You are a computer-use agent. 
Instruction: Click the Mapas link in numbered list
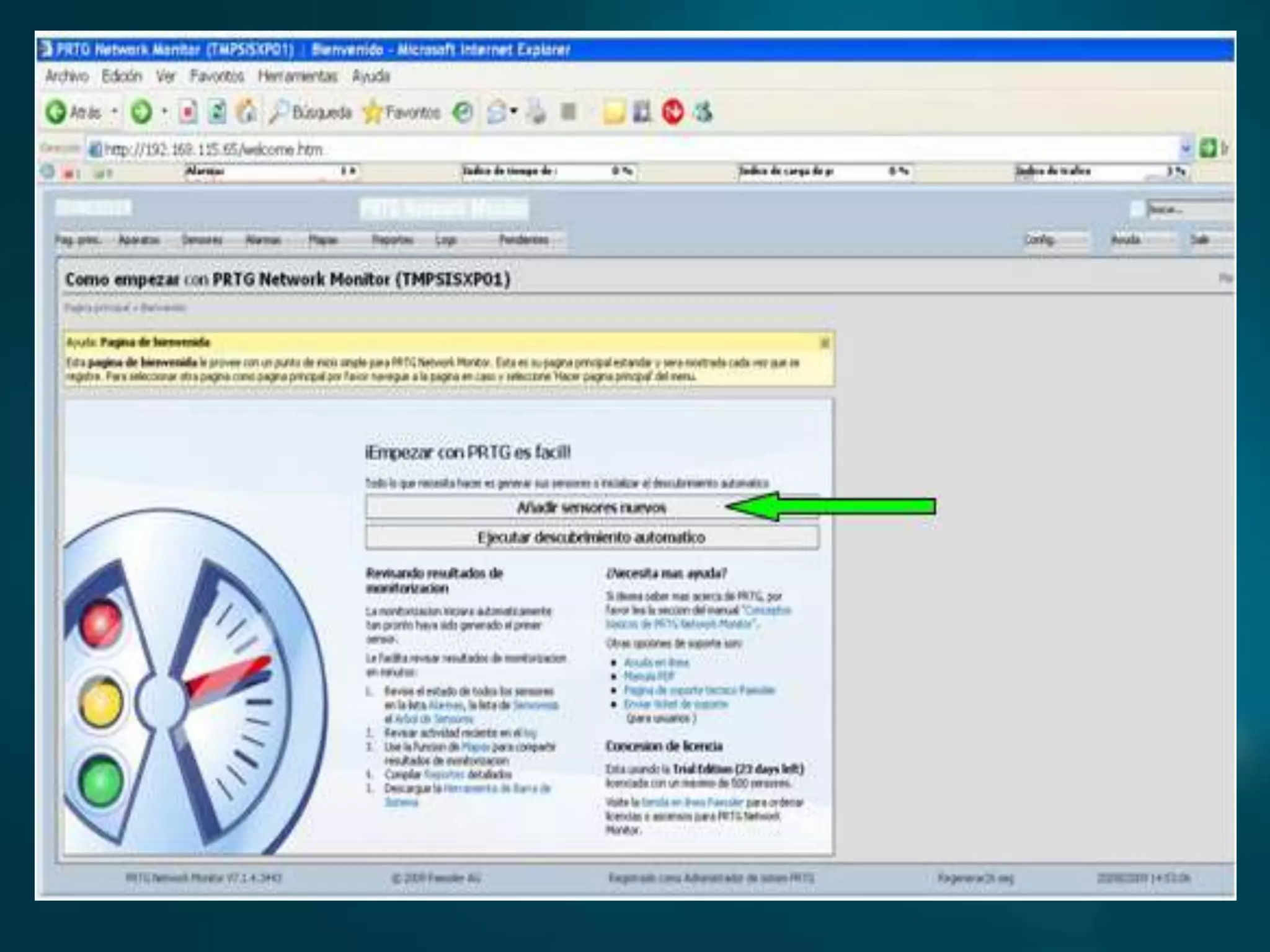click(x=475, y=747)
